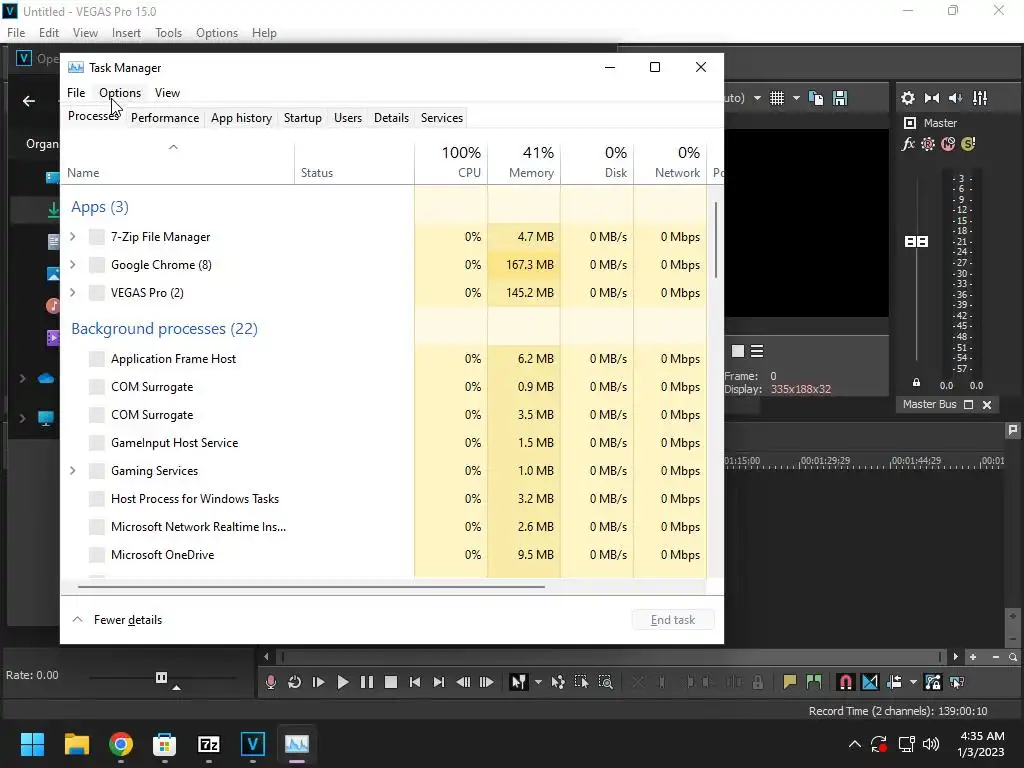Click the playback Rate slider handle
Viewport: 1024px width, 768px height.
(x=161, y=677)
